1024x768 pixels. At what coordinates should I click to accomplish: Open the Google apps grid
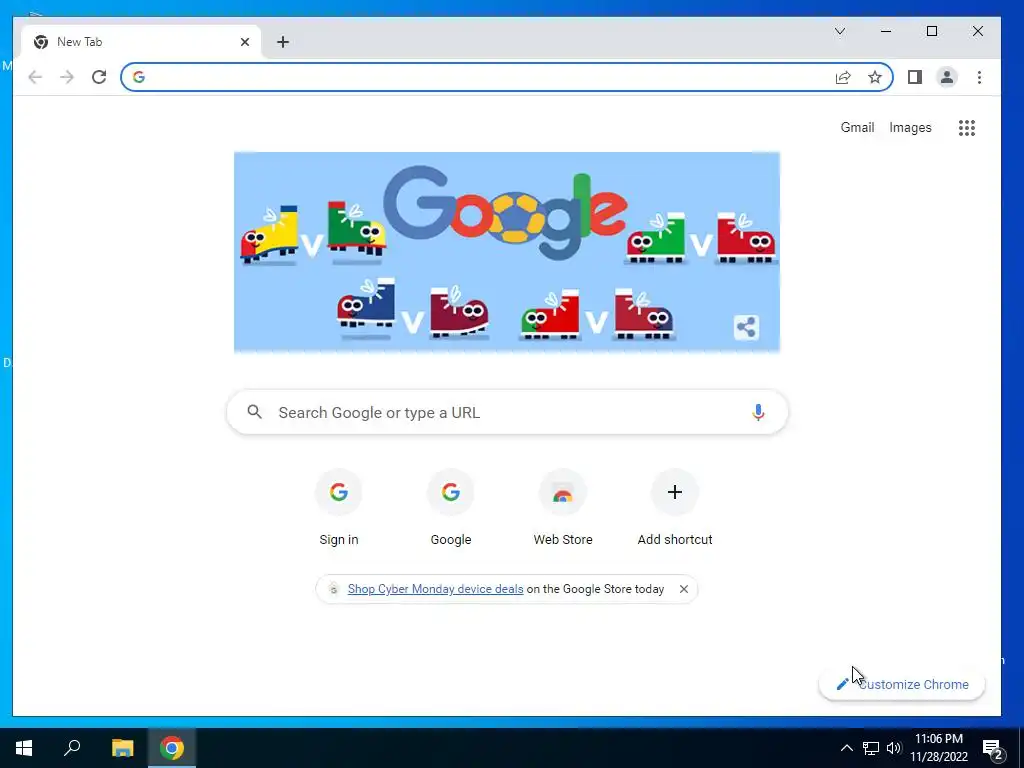click(967, 127)
